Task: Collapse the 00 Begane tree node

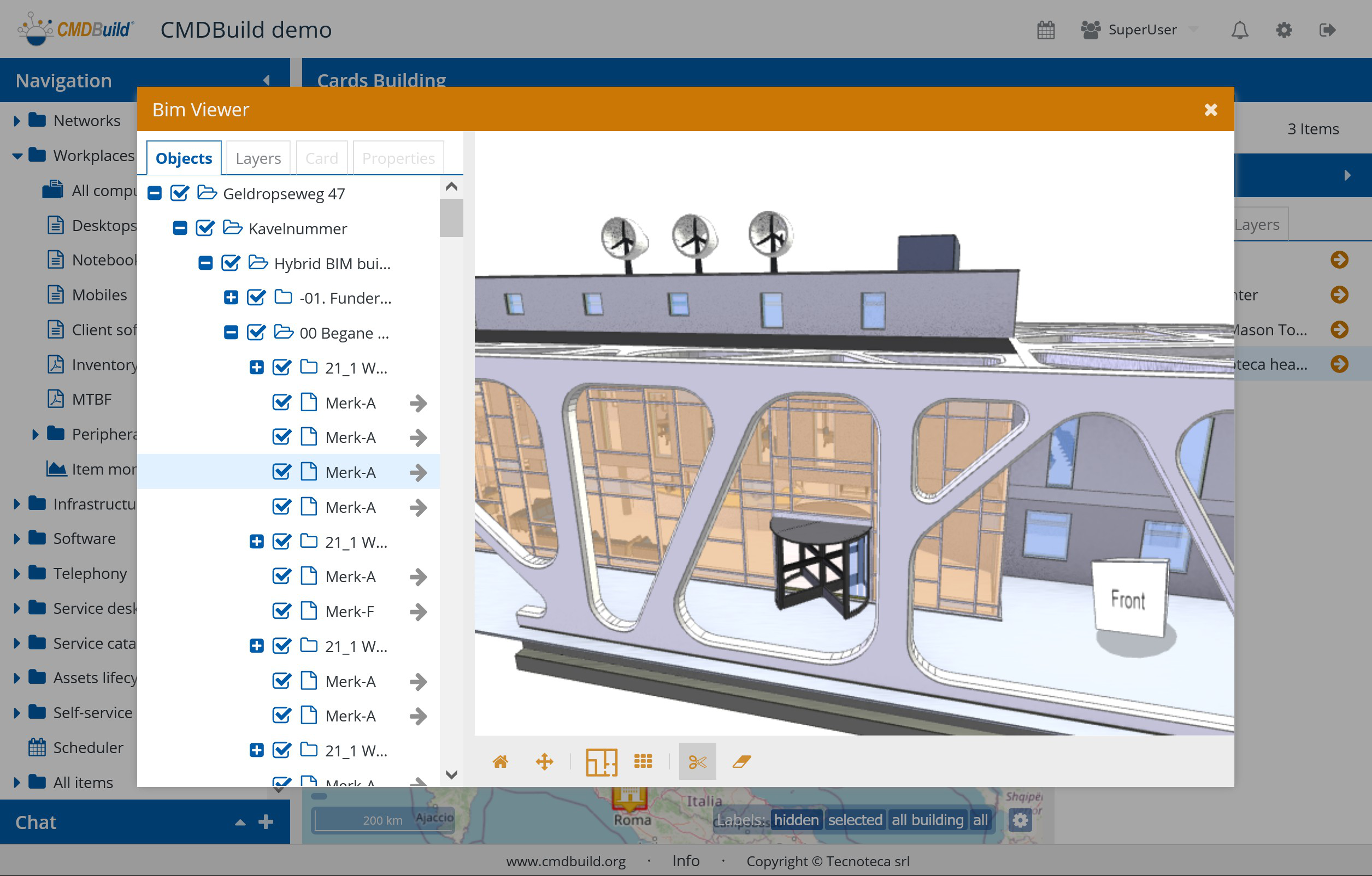Action: point(231,333)
